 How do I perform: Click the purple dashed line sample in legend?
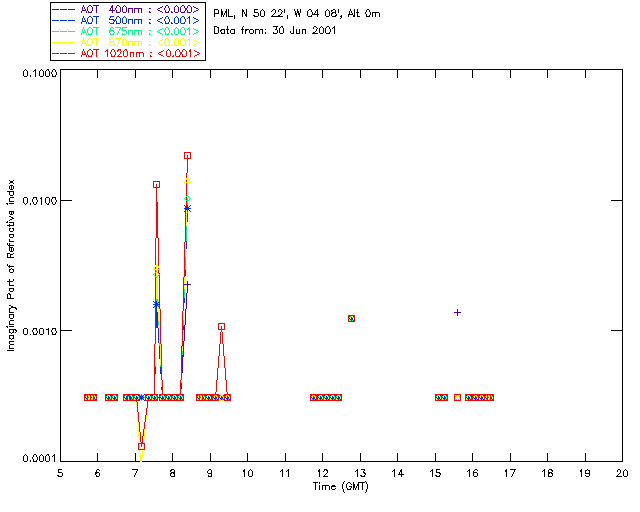tap(64, 9)
